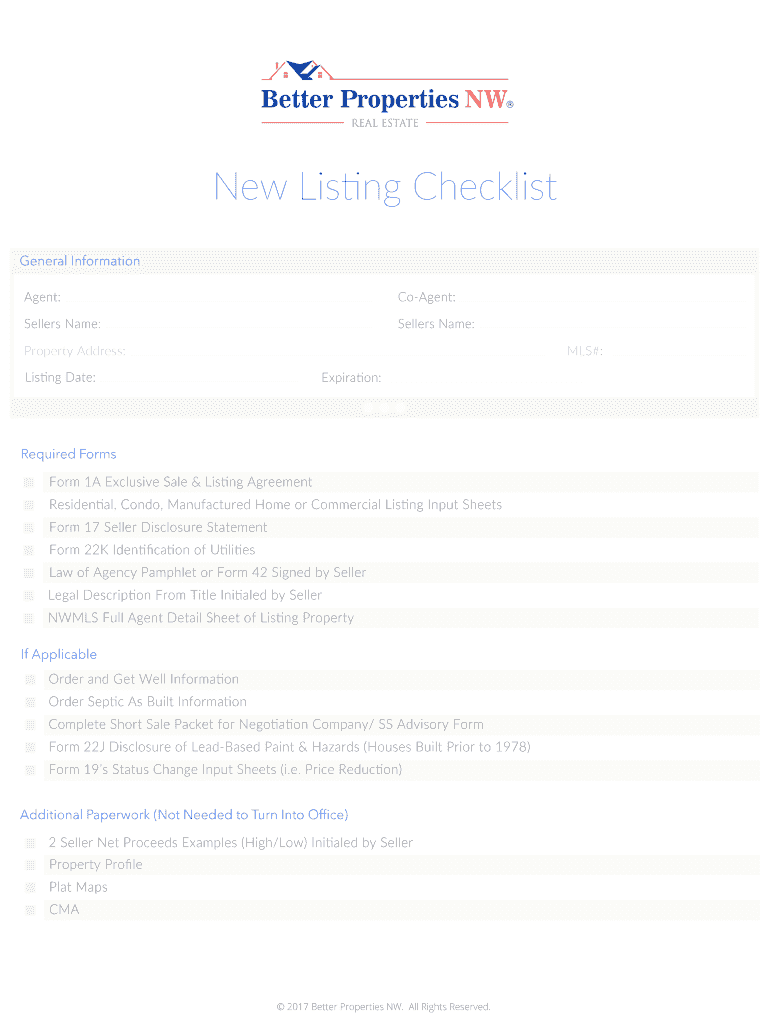Mark the Plat Maps checkbox
Viewport: 770px width, 1024px height.
(x=30, y=888)
